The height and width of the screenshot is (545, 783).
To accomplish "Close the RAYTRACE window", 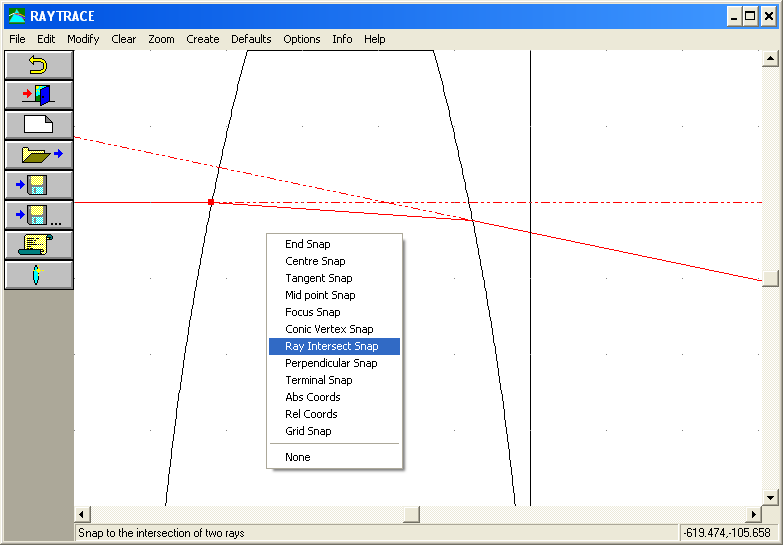I will 769,17.
